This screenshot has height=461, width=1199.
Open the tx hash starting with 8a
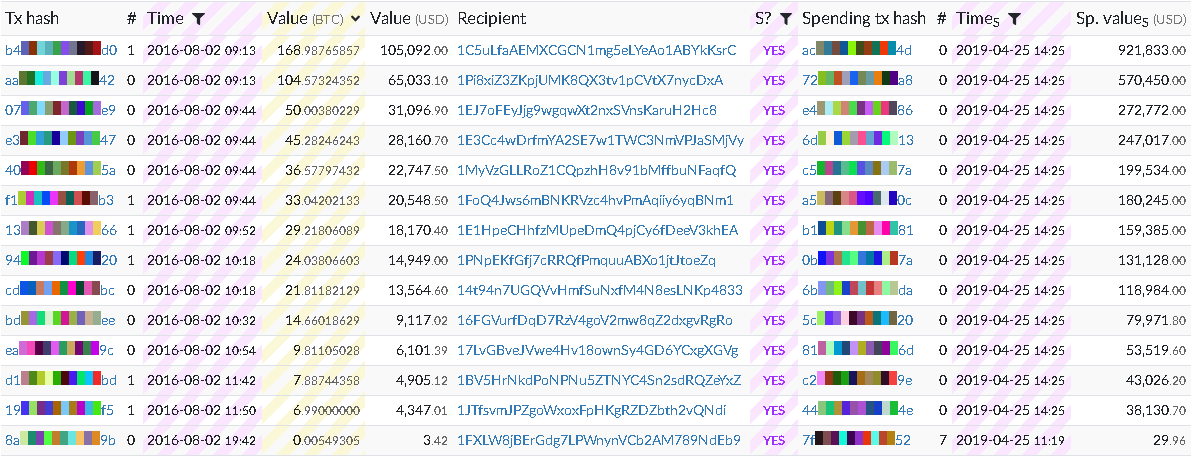(60, 440)
